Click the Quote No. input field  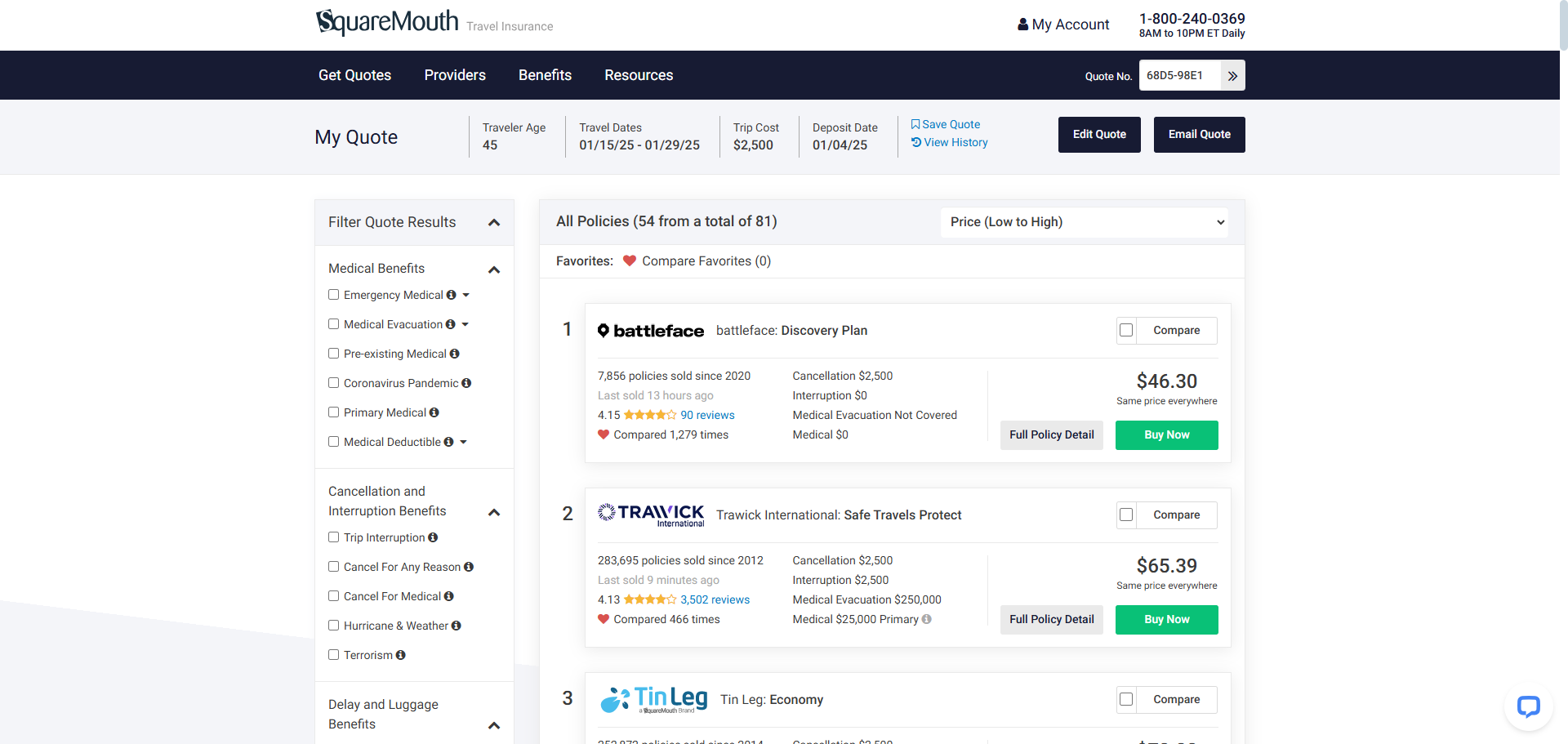coord(1180,75)
